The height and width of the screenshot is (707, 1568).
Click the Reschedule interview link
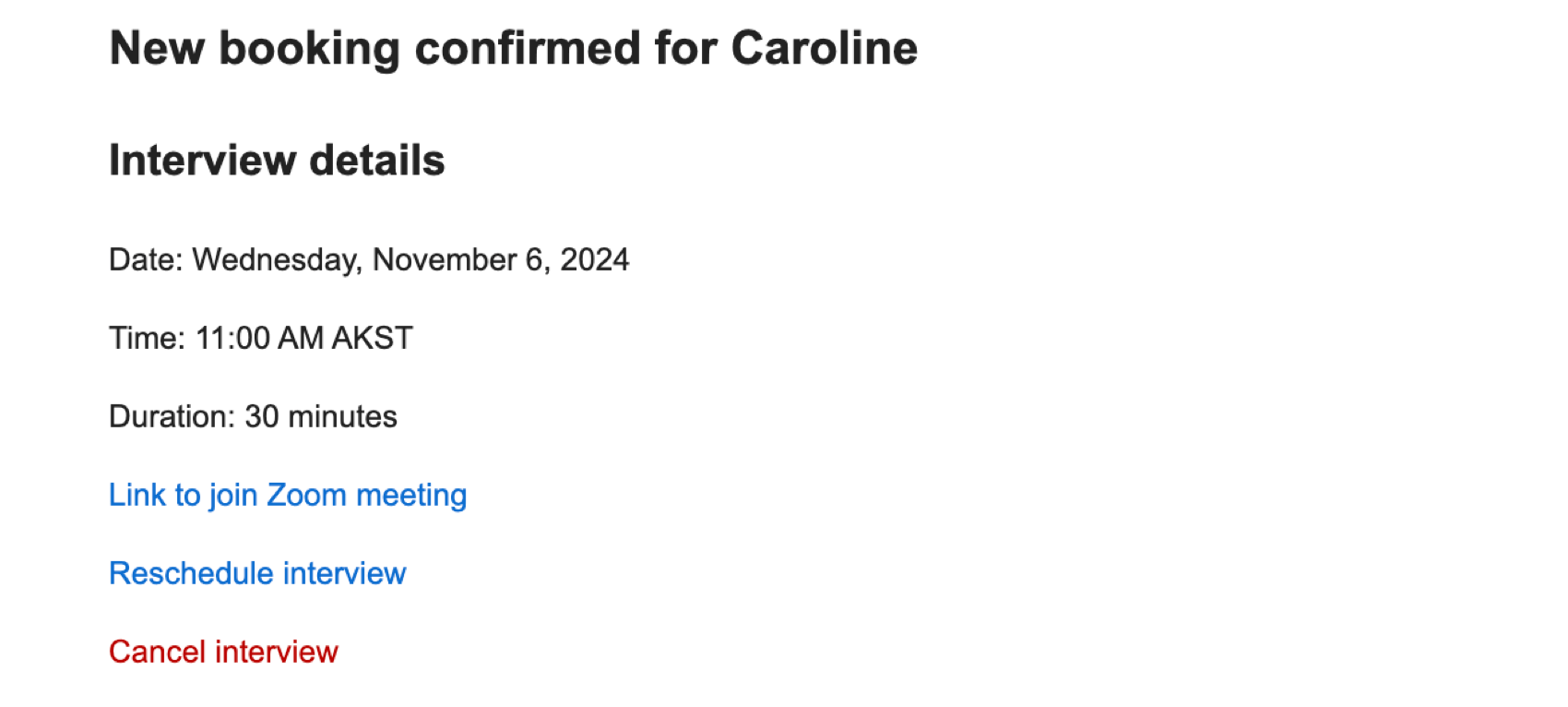(x=257, y=574)
